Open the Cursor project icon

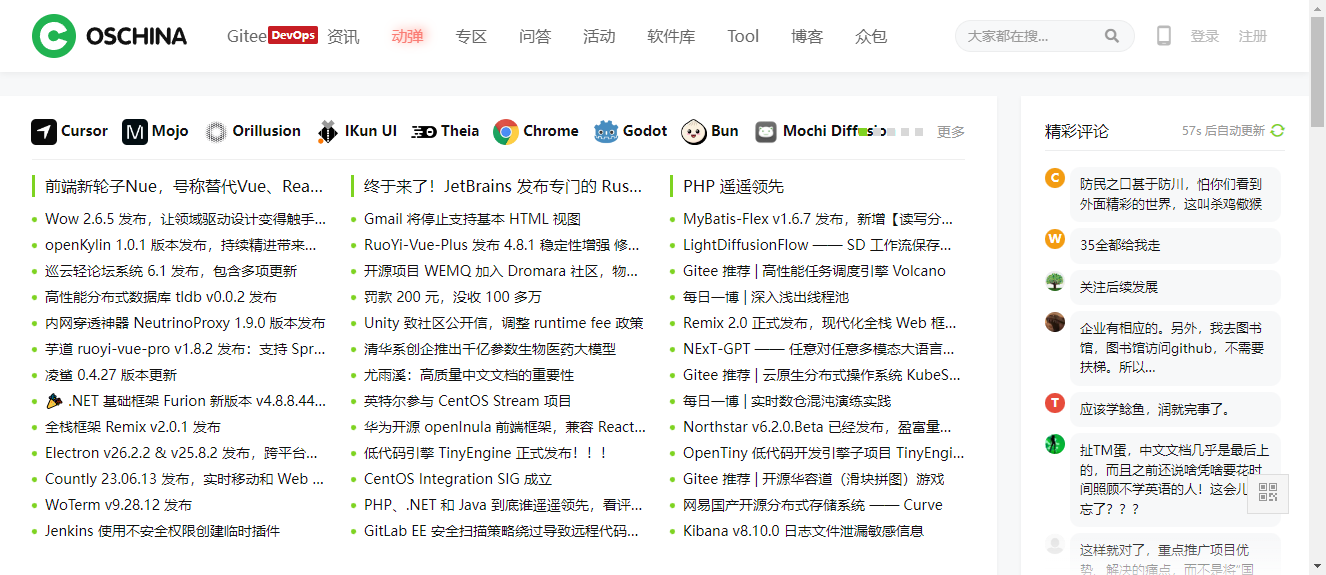(x=44, y=131)
